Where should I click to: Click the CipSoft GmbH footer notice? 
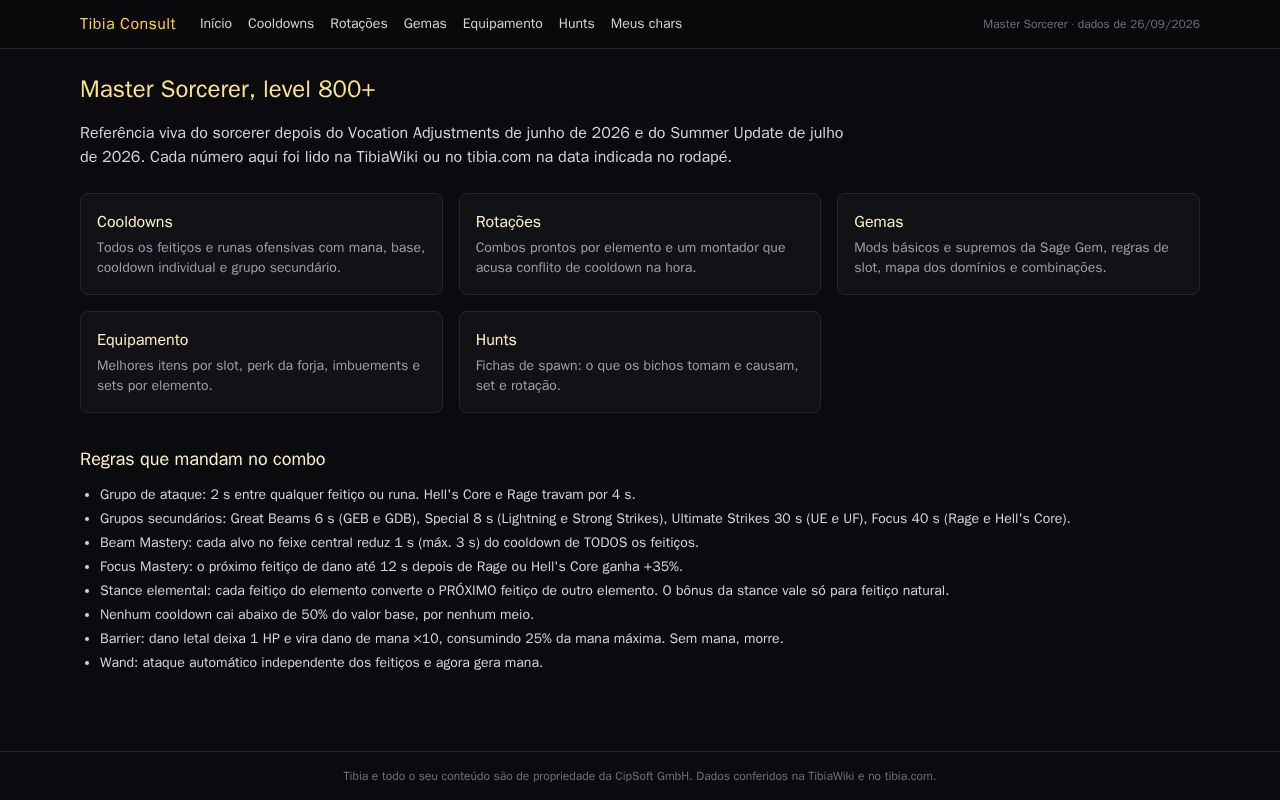tap(640, 776)
